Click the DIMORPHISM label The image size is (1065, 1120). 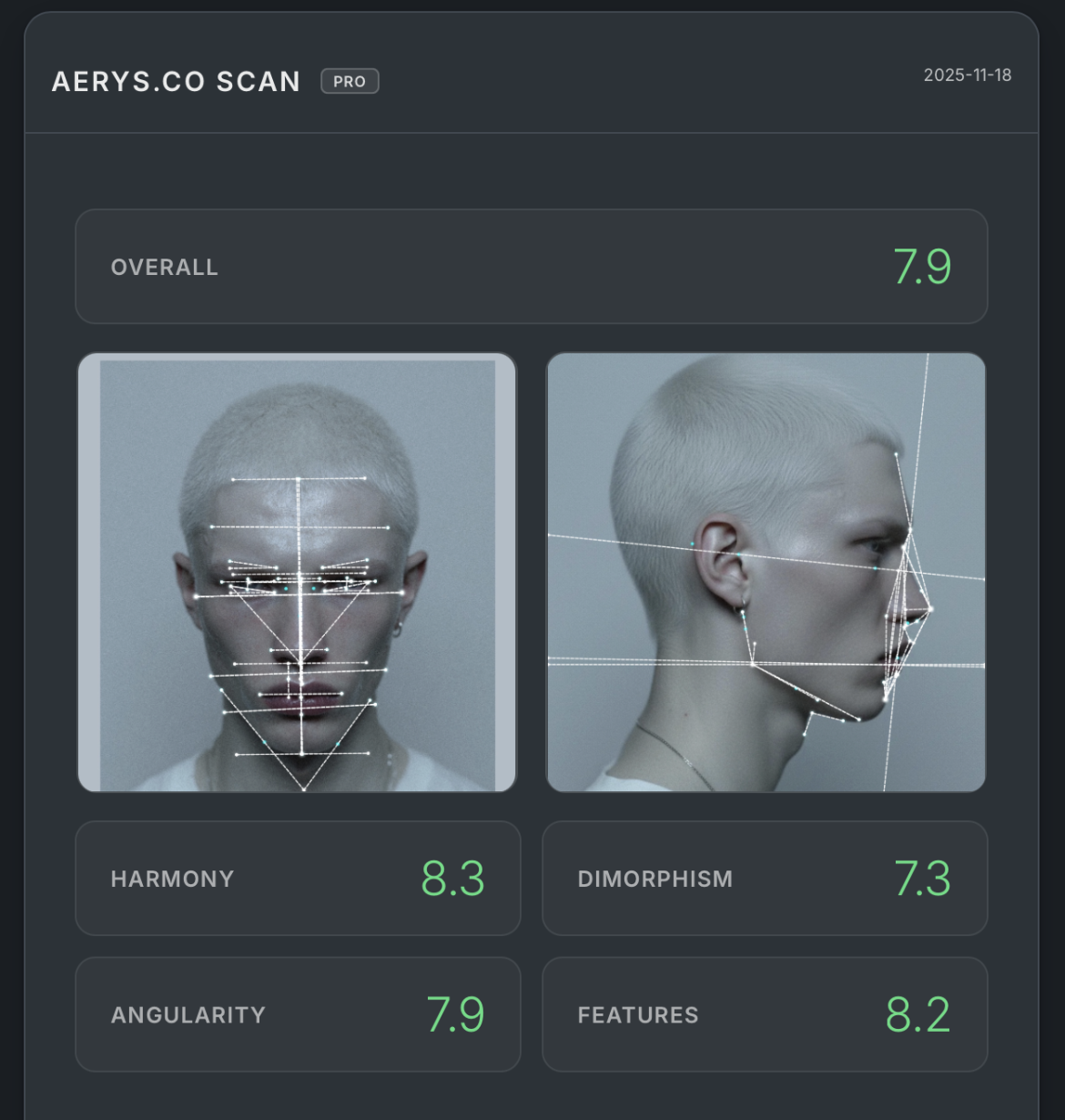pos(654,879)
